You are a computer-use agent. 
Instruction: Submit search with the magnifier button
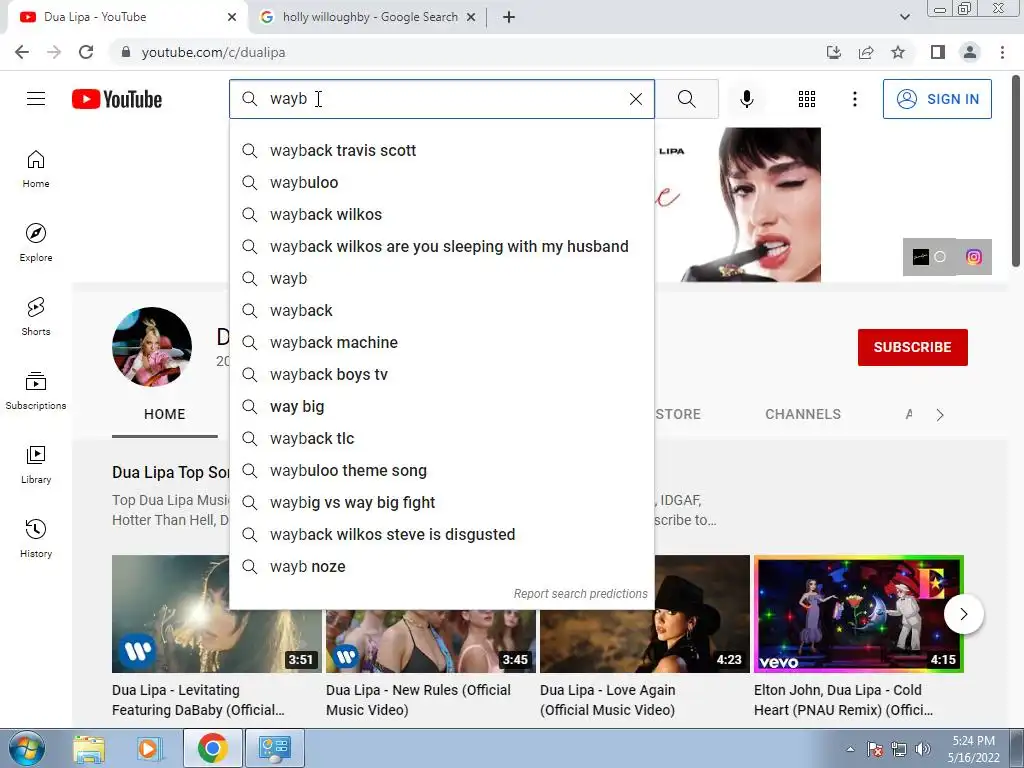(x=686, y=99)
